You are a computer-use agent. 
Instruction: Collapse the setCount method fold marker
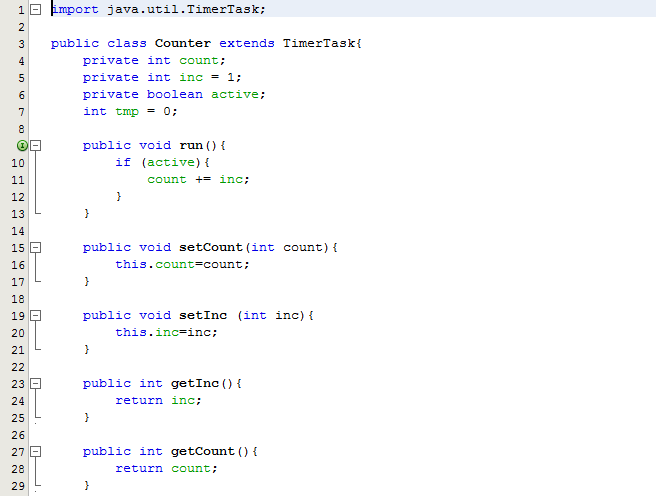click(x=36, y=248)
